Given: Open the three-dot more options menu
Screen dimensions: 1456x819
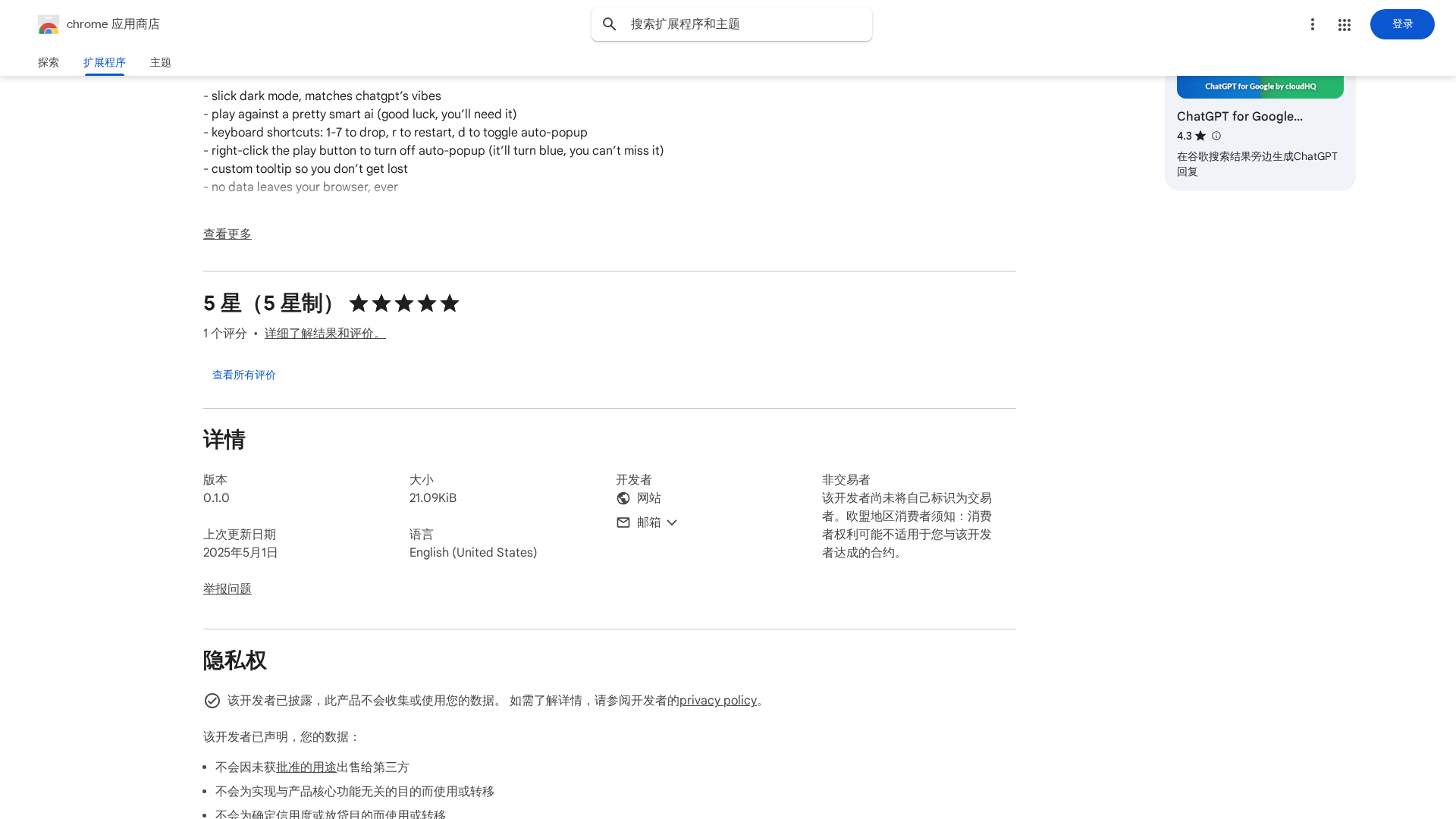Looking at the screenshot, I should point(1312,24).
